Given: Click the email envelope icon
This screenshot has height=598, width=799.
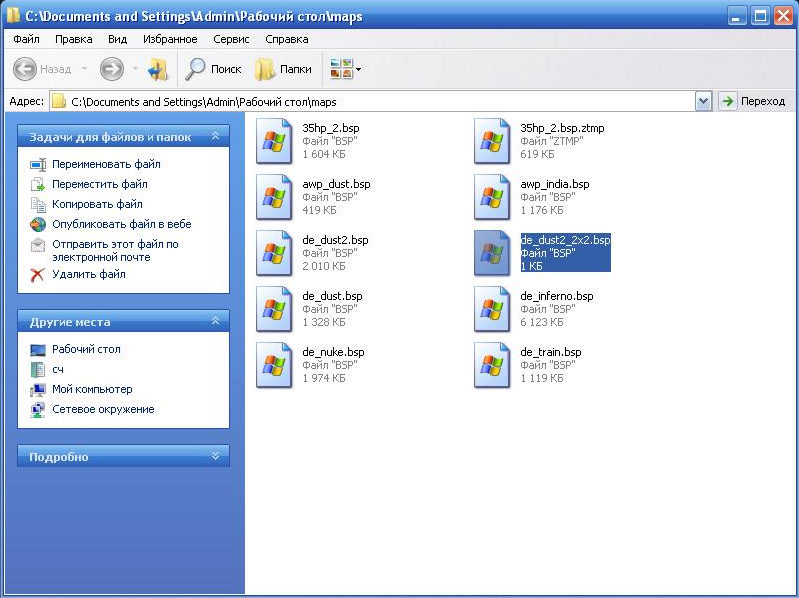Looking at the screenshot, I should click(38, 245).
